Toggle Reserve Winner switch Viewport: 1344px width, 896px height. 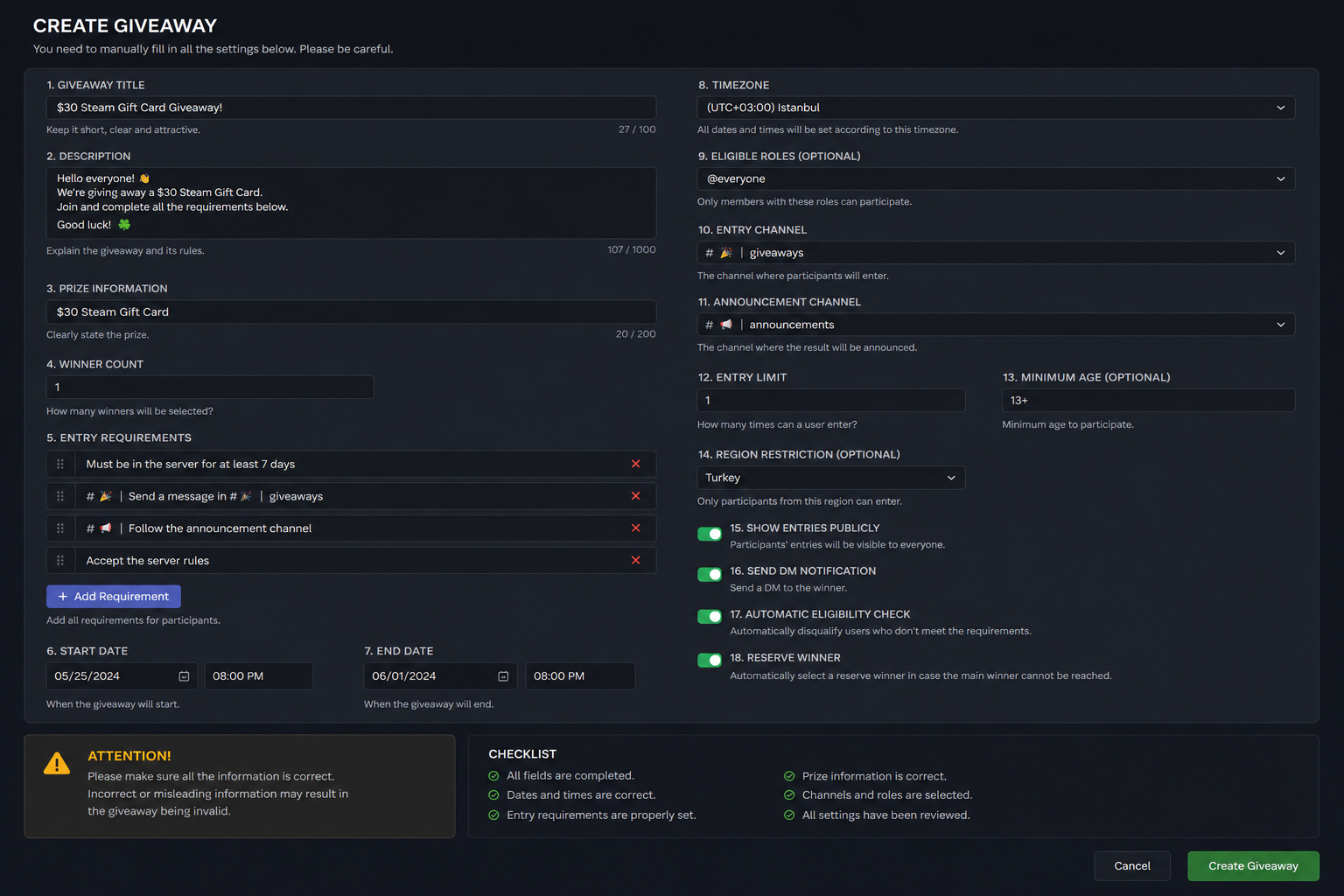[710, 660]
